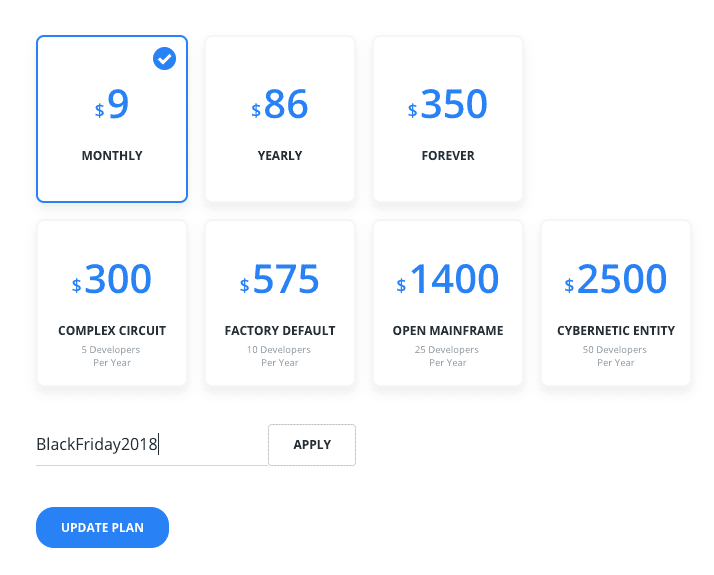Click the Update Plan button

[x=102, y=528]
